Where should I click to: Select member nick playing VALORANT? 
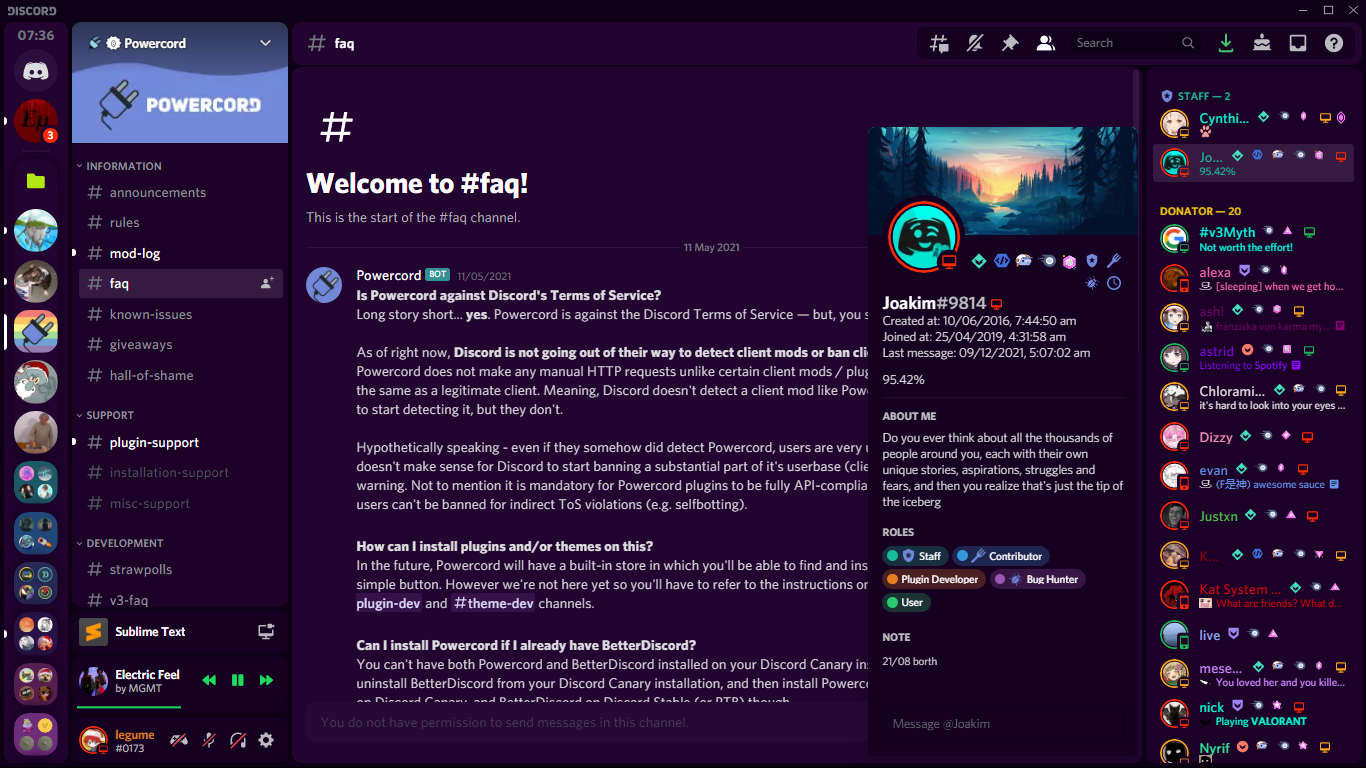1253,713
